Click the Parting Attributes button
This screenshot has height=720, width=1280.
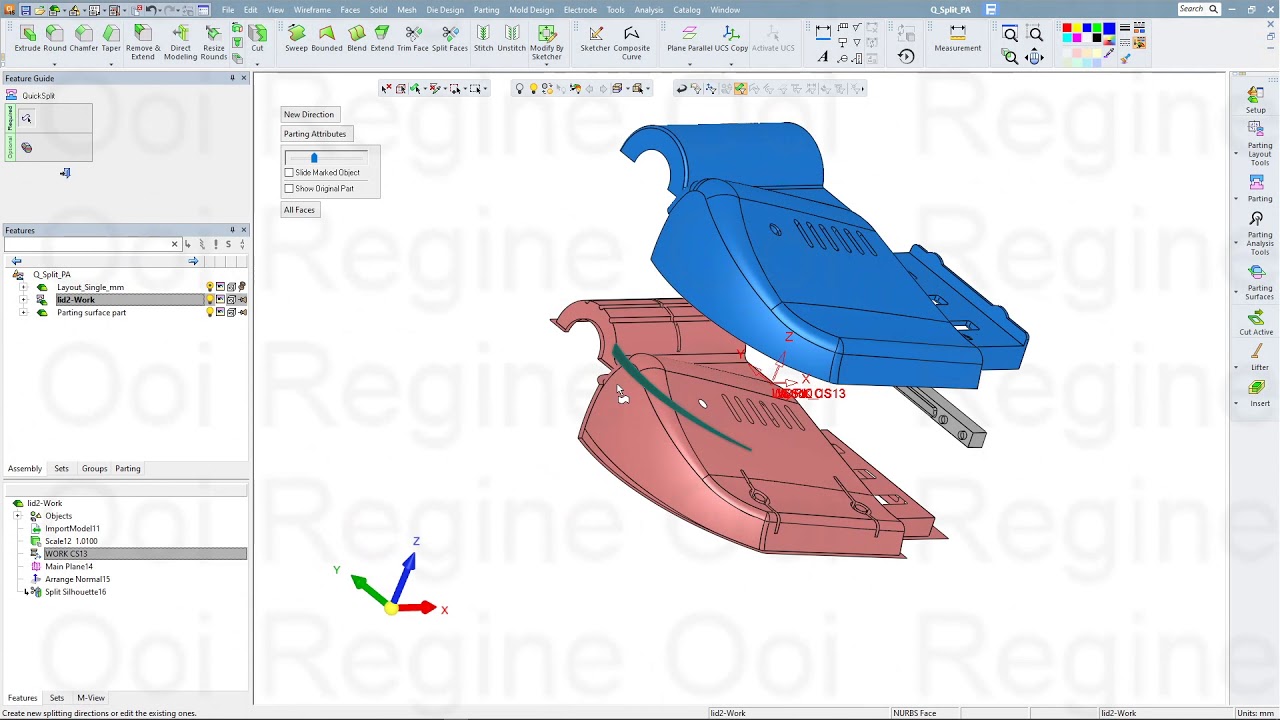(315, 134)
